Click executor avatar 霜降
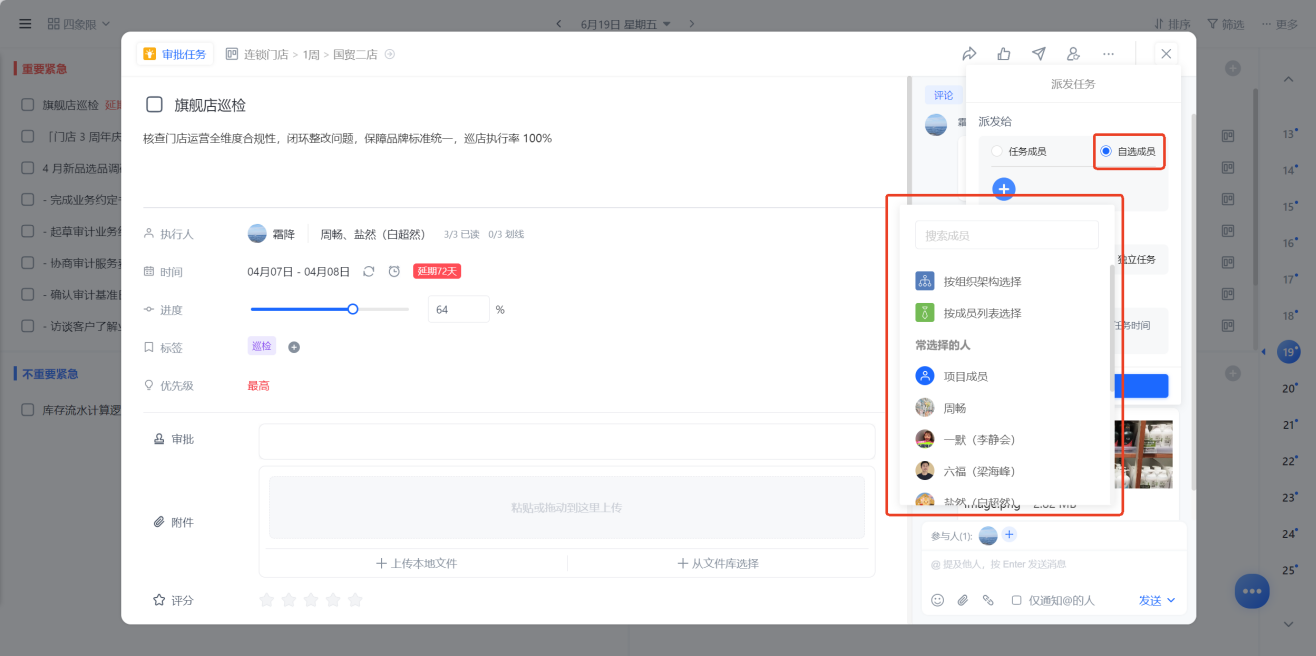 pos(257,233)
